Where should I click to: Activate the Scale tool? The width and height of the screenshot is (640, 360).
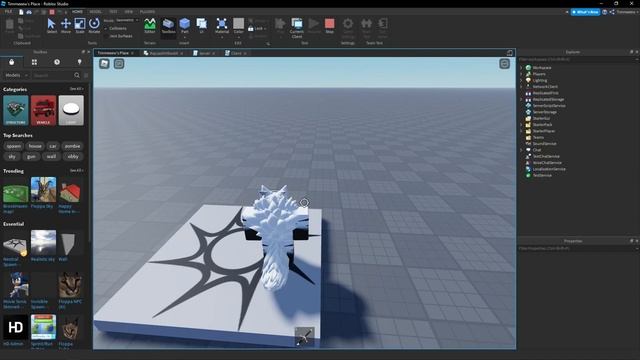point(80,26)
